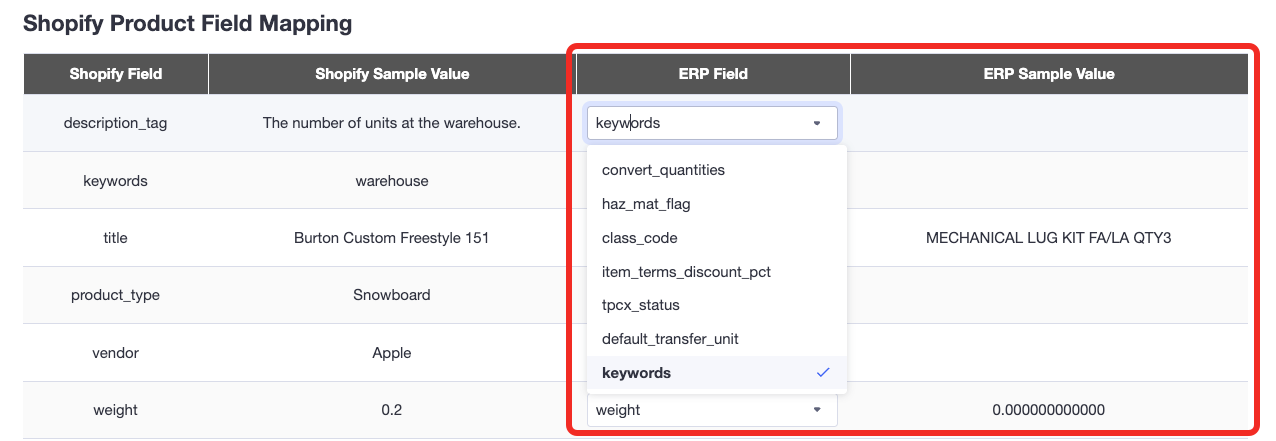Click the ERP Field column header
Image resolution: width=1276 pixels, height=441 pixels.
coord(713,74)
